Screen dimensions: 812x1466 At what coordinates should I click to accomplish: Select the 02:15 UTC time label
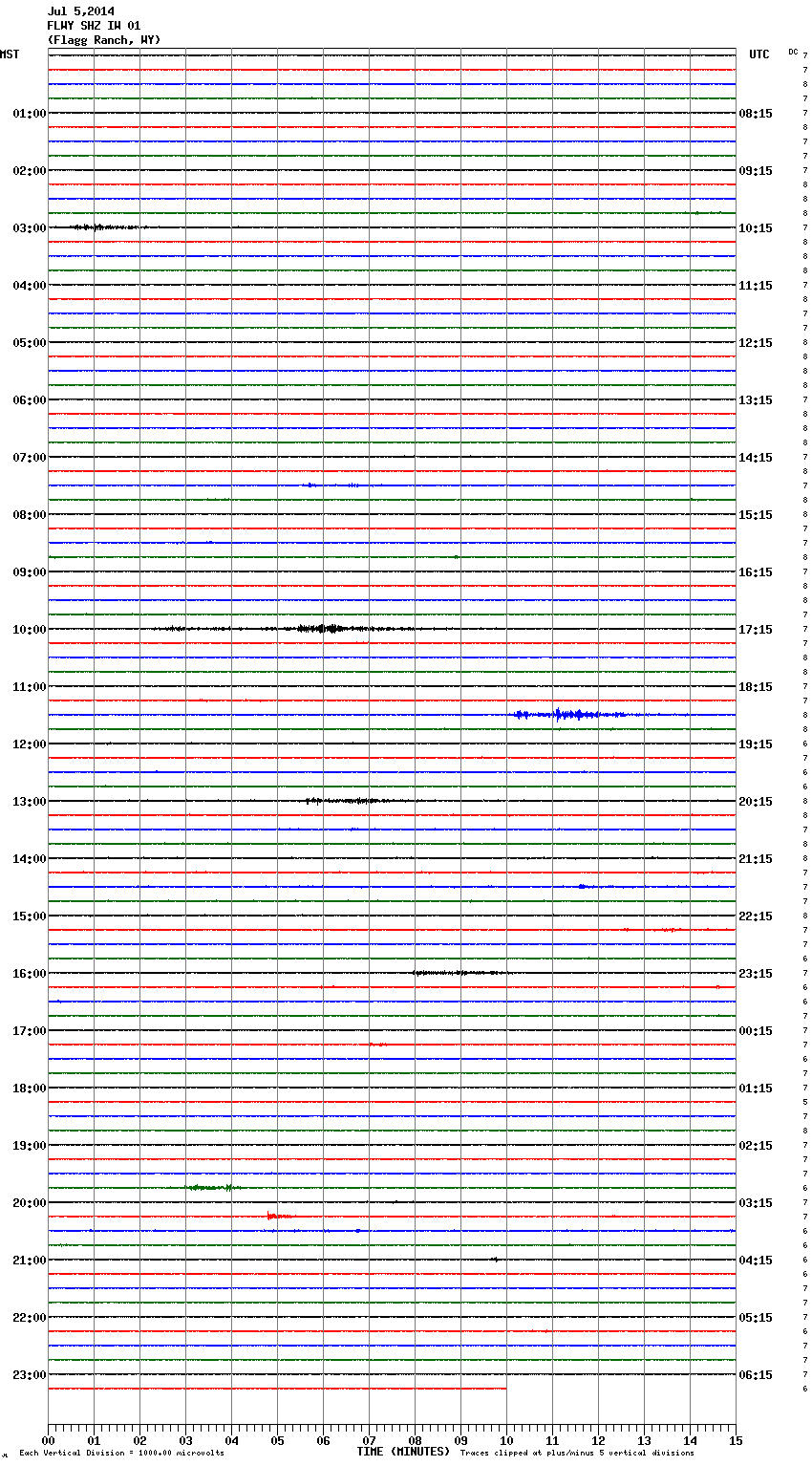click(756, 1146)
